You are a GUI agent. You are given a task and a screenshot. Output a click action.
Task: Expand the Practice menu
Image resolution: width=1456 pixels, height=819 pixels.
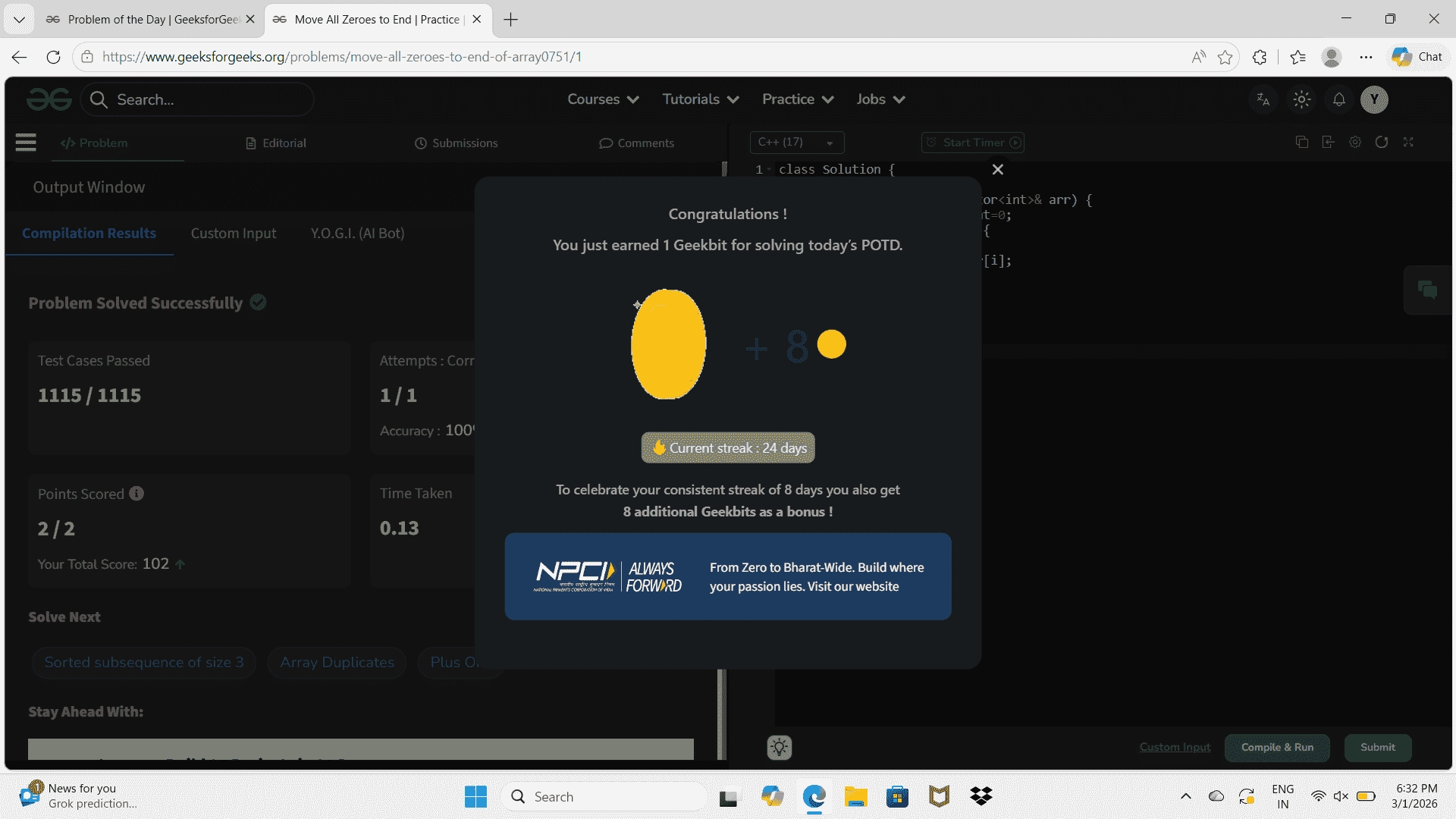[x=798, y=99]
